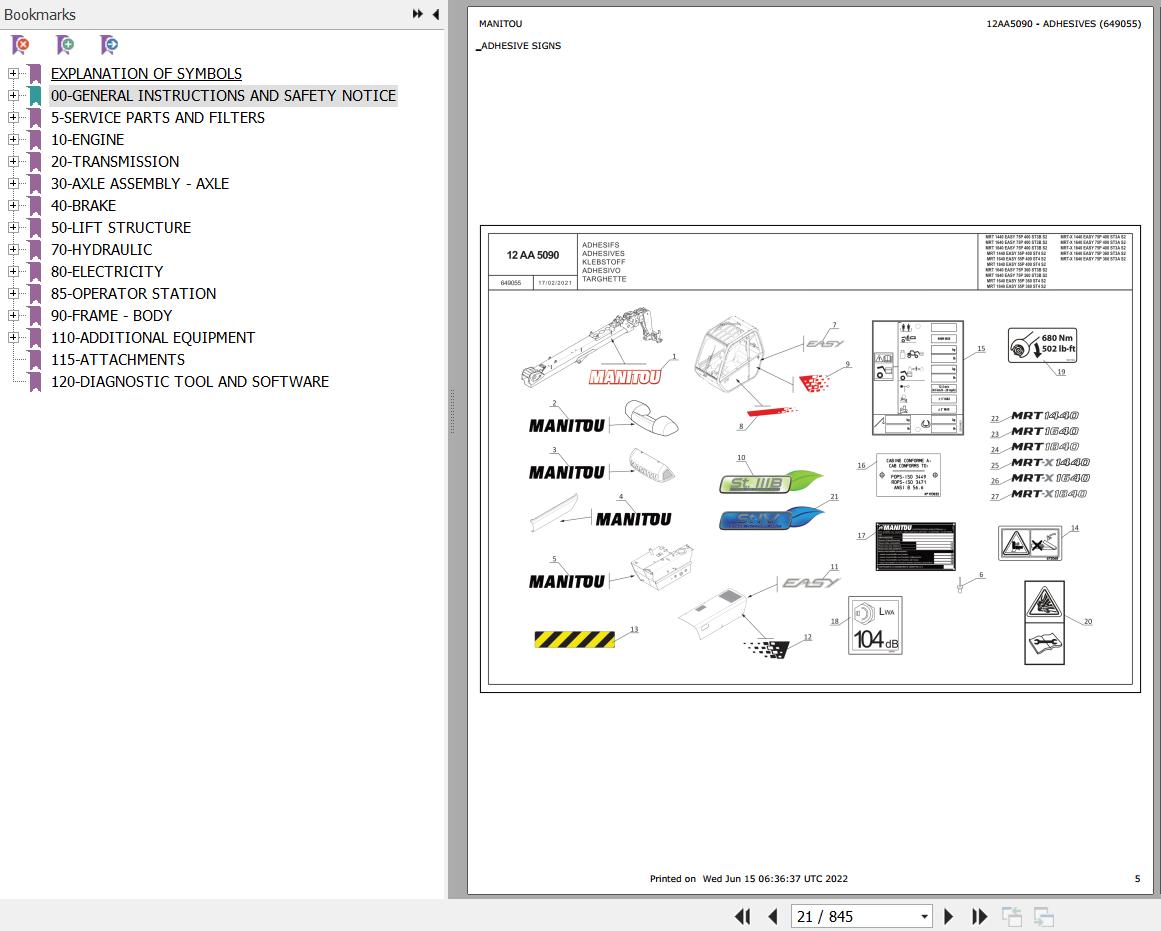Click the bookmark icon beside 120-DIAGNOSTIC TOOL
The image size is (1161, 931).
(x=35, y=382)
